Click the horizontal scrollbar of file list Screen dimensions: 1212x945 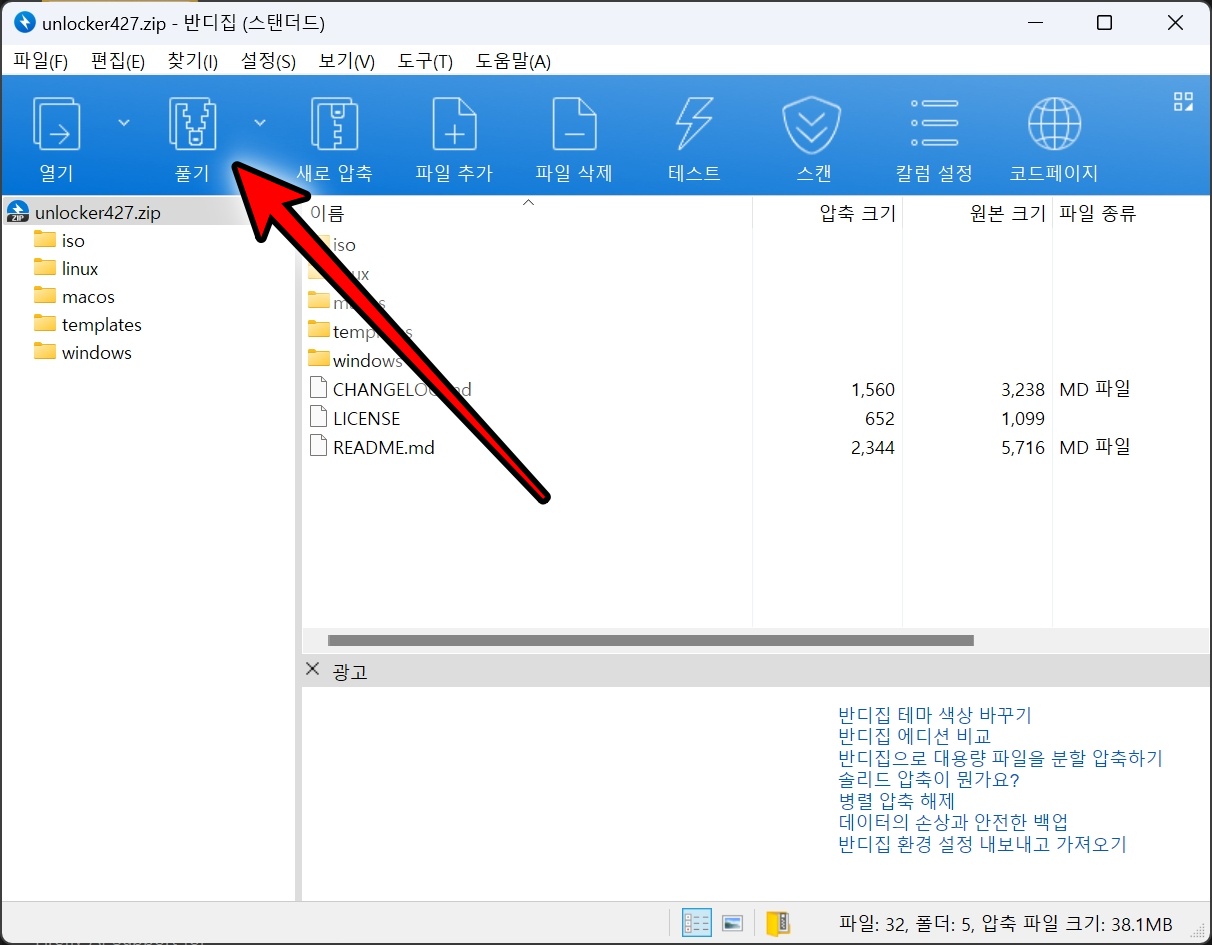[650, 640]
